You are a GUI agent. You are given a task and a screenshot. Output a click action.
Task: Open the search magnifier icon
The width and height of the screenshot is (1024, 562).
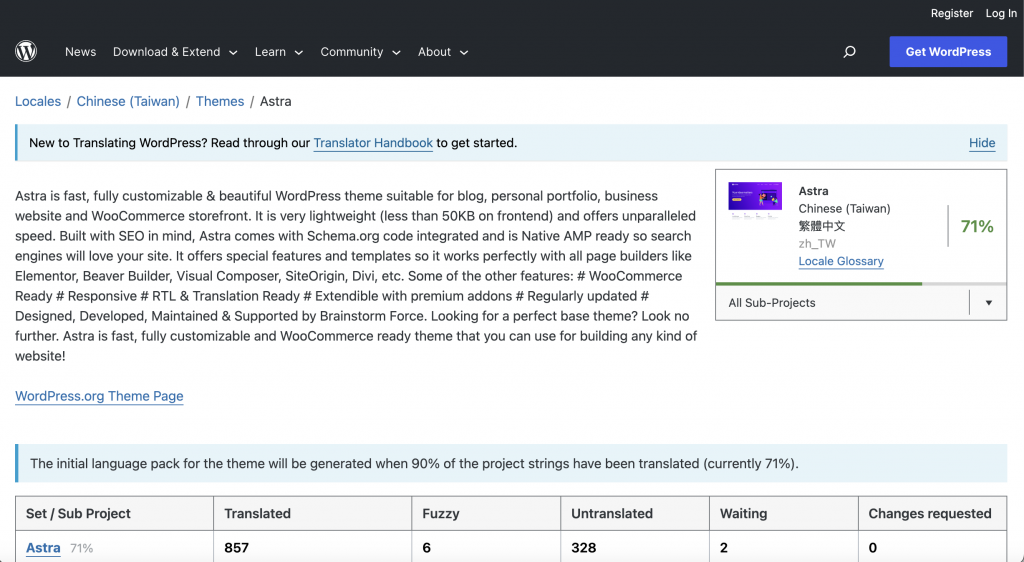click(x=849, y=52)
